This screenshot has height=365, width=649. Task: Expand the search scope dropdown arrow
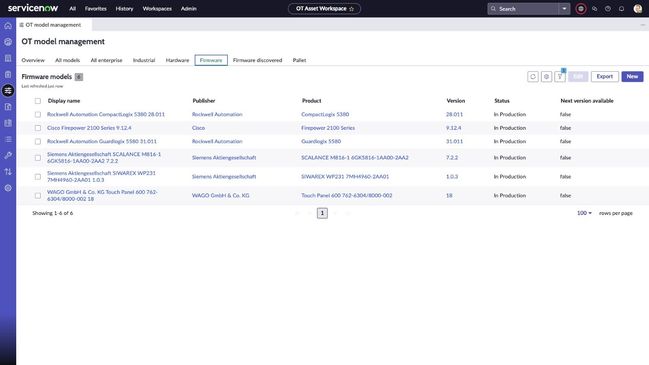[x=564, y=9]
